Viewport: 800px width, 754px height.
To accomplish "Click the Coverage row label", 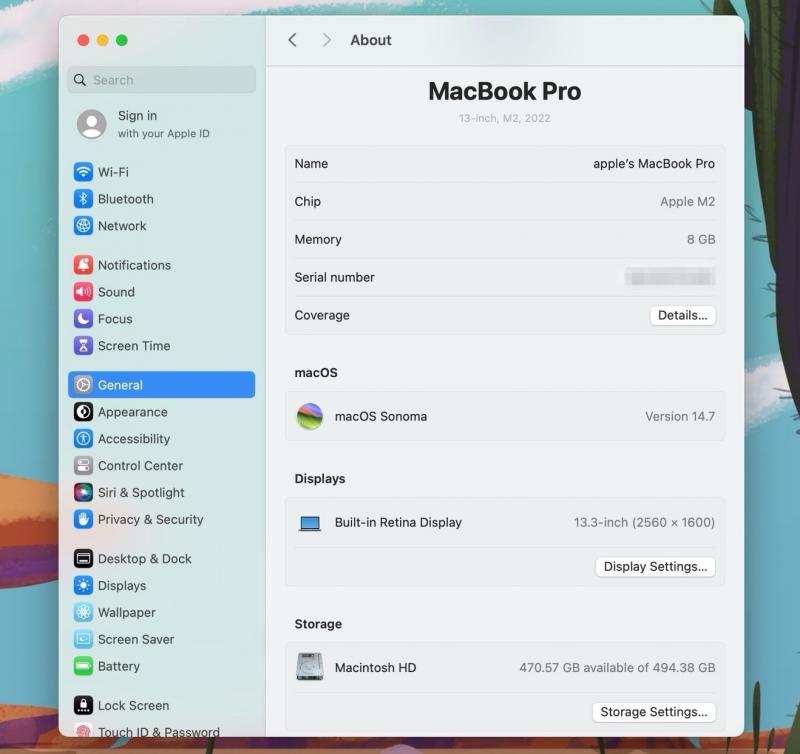I will click(x=322, y=315).
